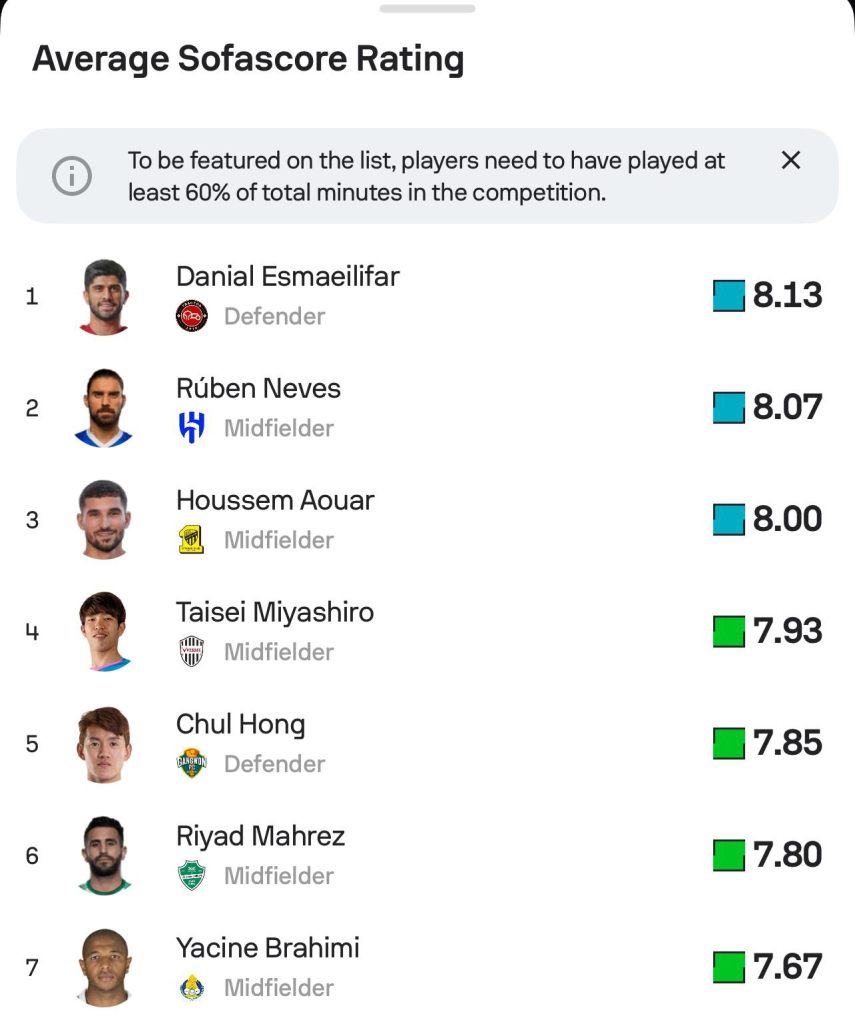
Task: Click club badge under Yacine Brahimi
Action: (x=191, y=988)
